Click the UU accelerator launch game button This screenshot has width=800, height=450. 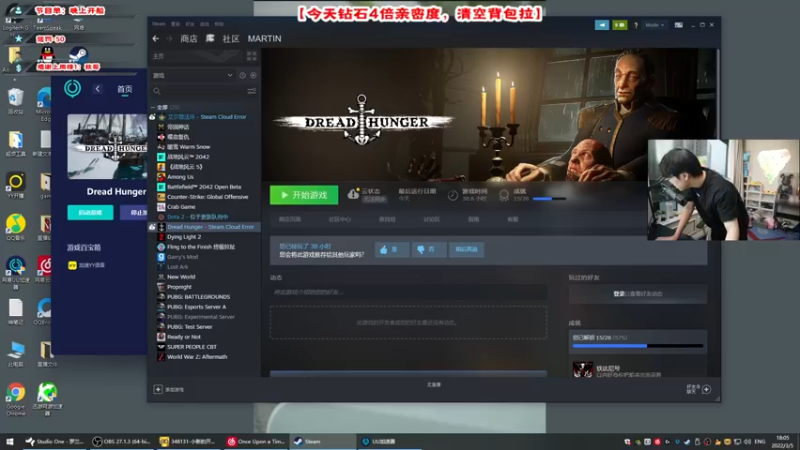click(x=90, y=213)
